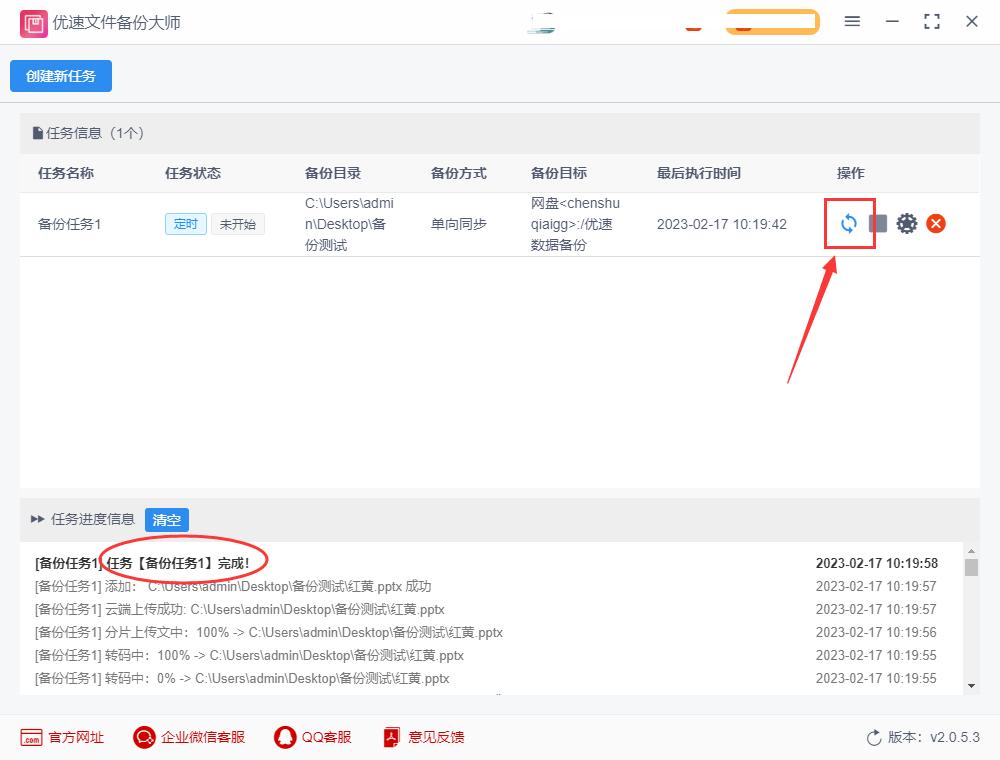Screen dimensions: 1000x760
Task: Open 企业微信客服 customer service
Action: point(188,737)
